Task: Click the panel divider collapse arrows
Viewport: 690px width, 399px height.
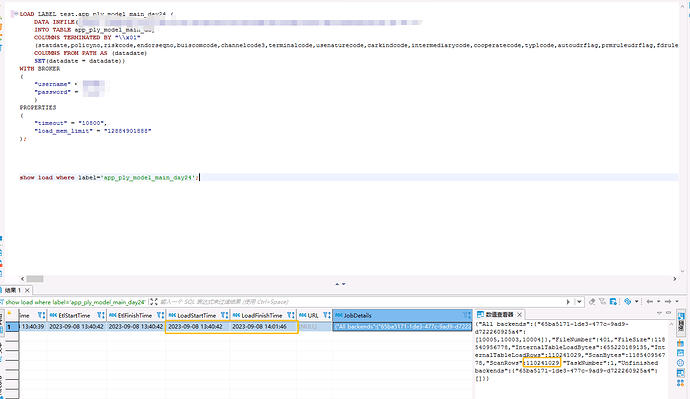Action: (x=340, y=284)
